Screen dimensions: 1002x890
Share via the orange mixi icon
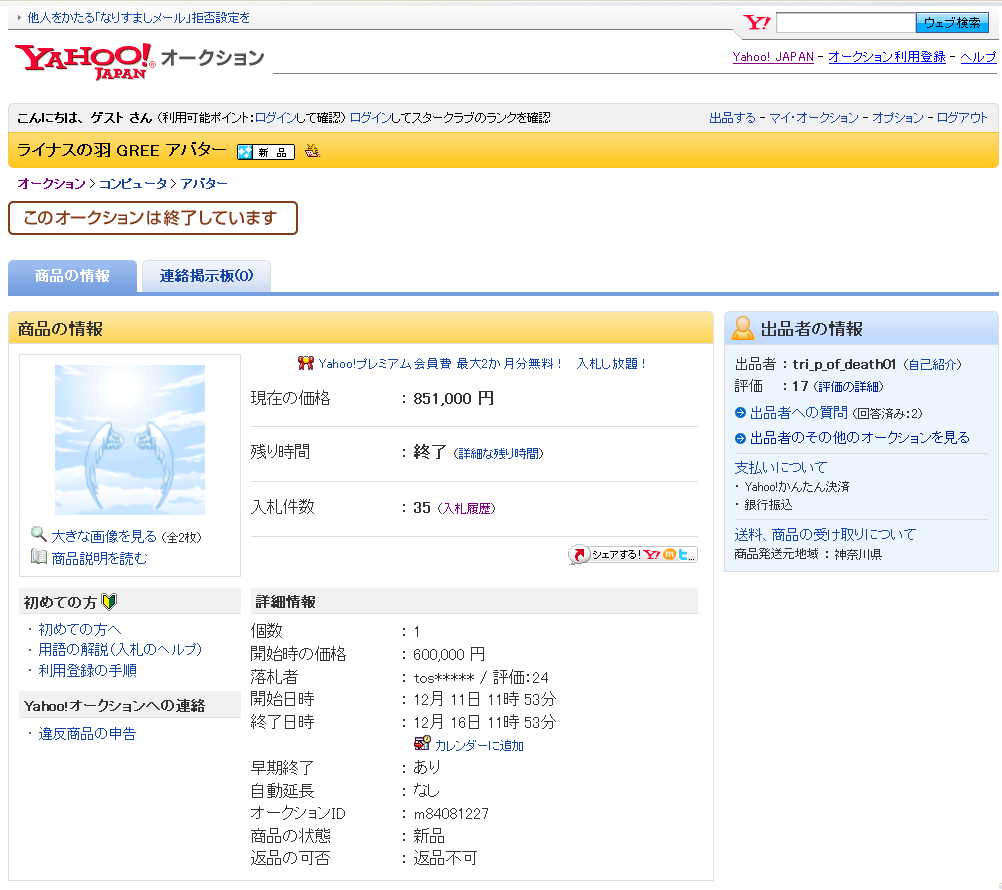669,555
